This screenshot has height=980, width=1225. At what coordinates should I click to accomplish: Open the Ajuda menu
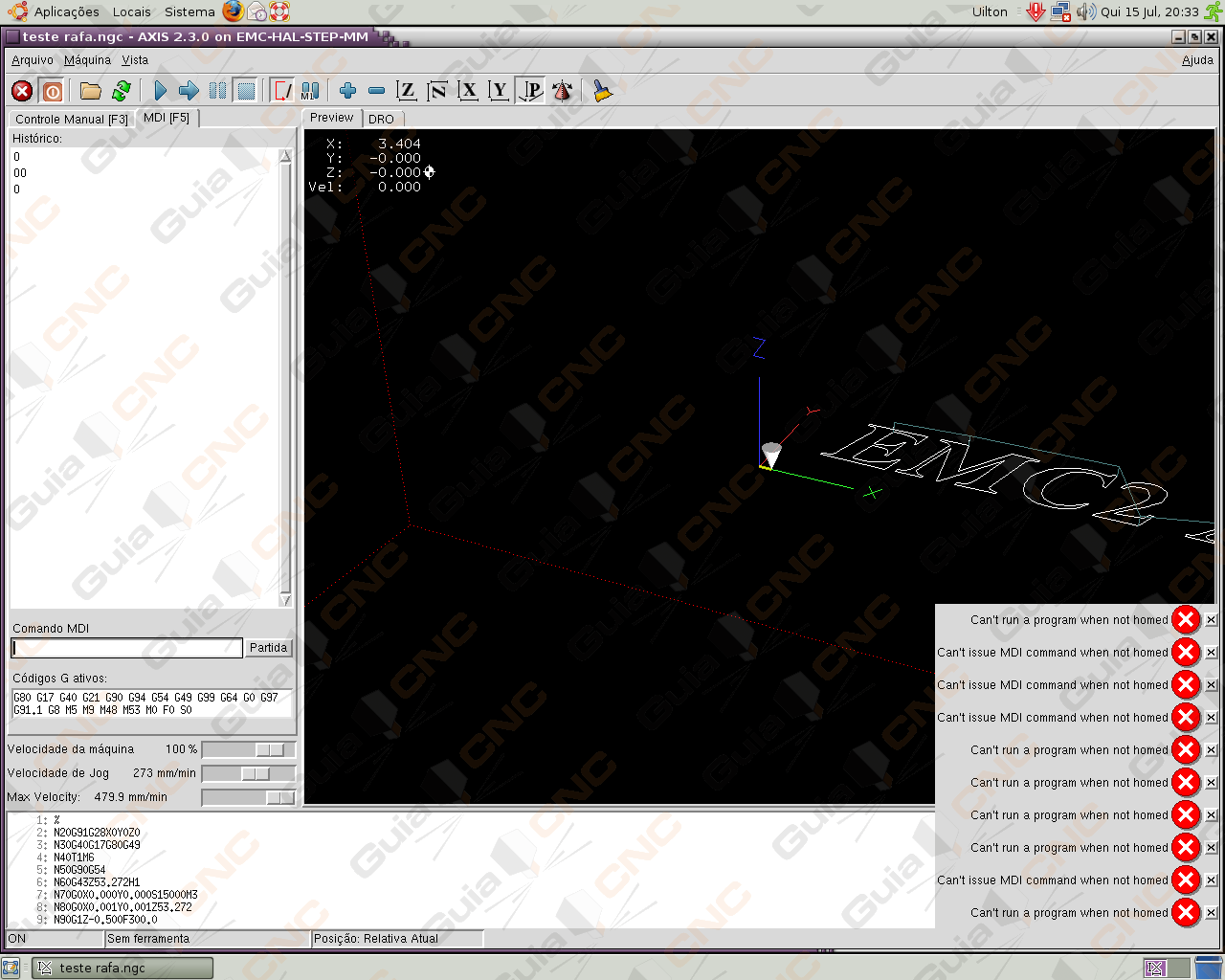[x=1197, y=59]
